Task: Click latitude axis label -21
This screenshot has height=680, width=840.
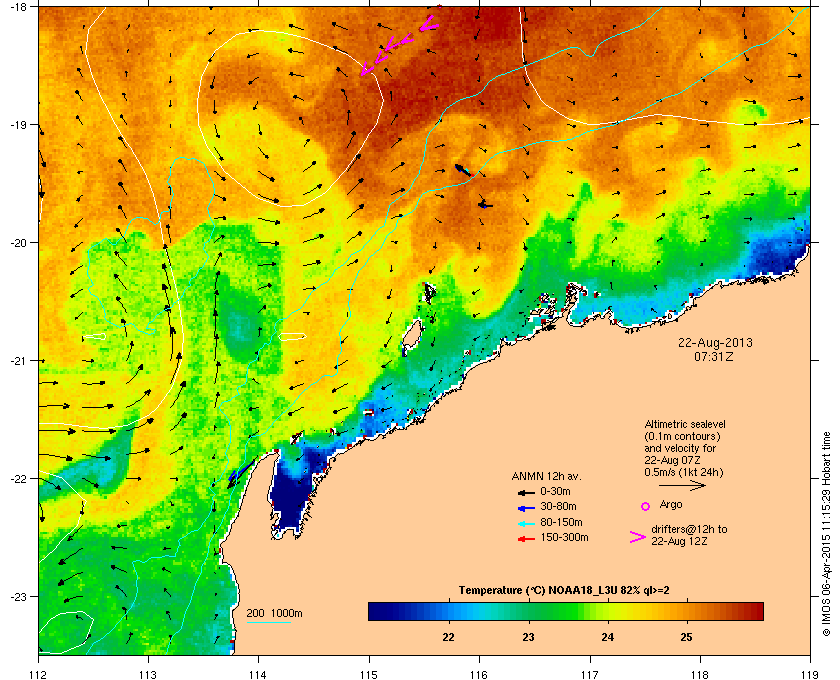Action: 18,361
